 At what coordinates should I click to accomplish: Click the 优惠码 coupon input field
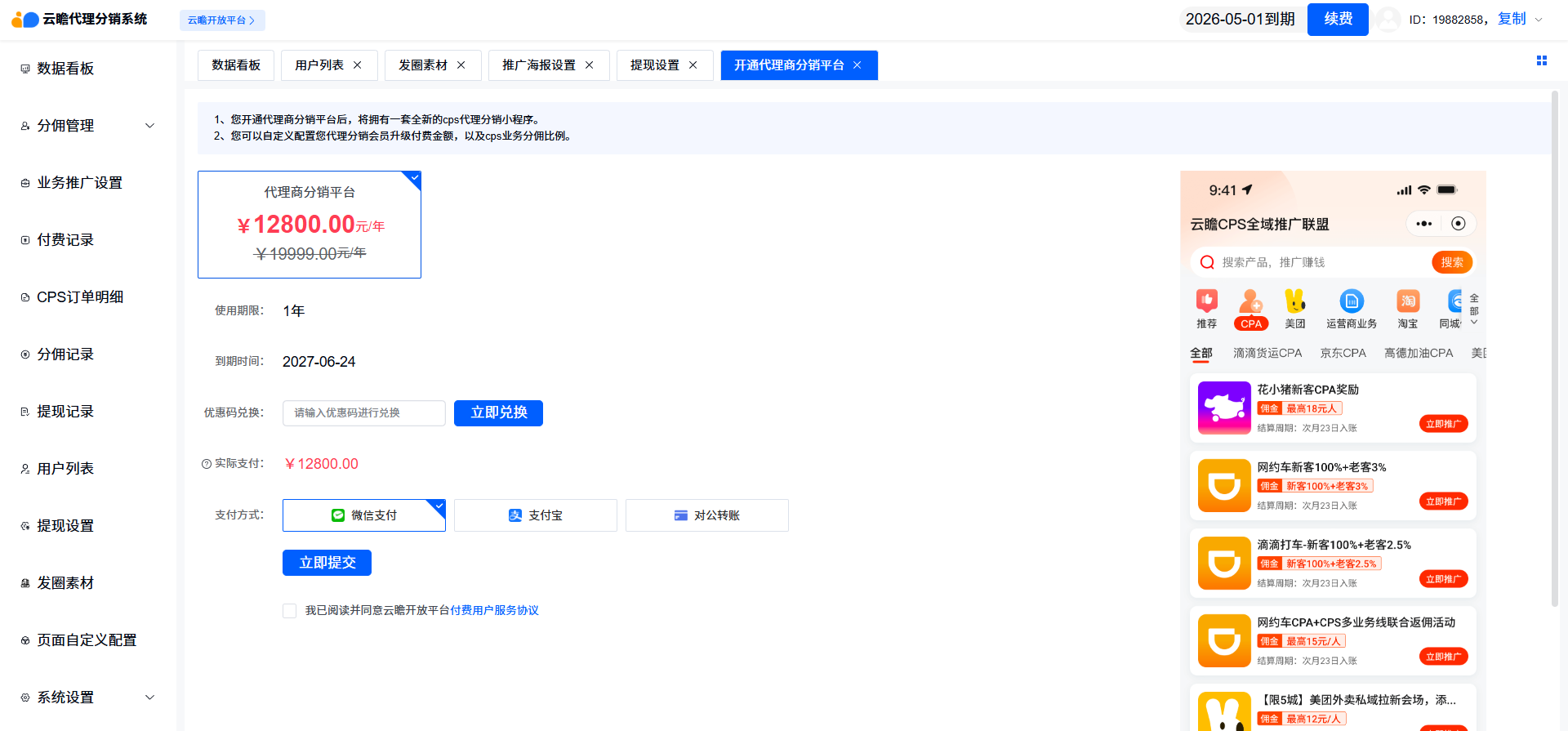[364, 413]
